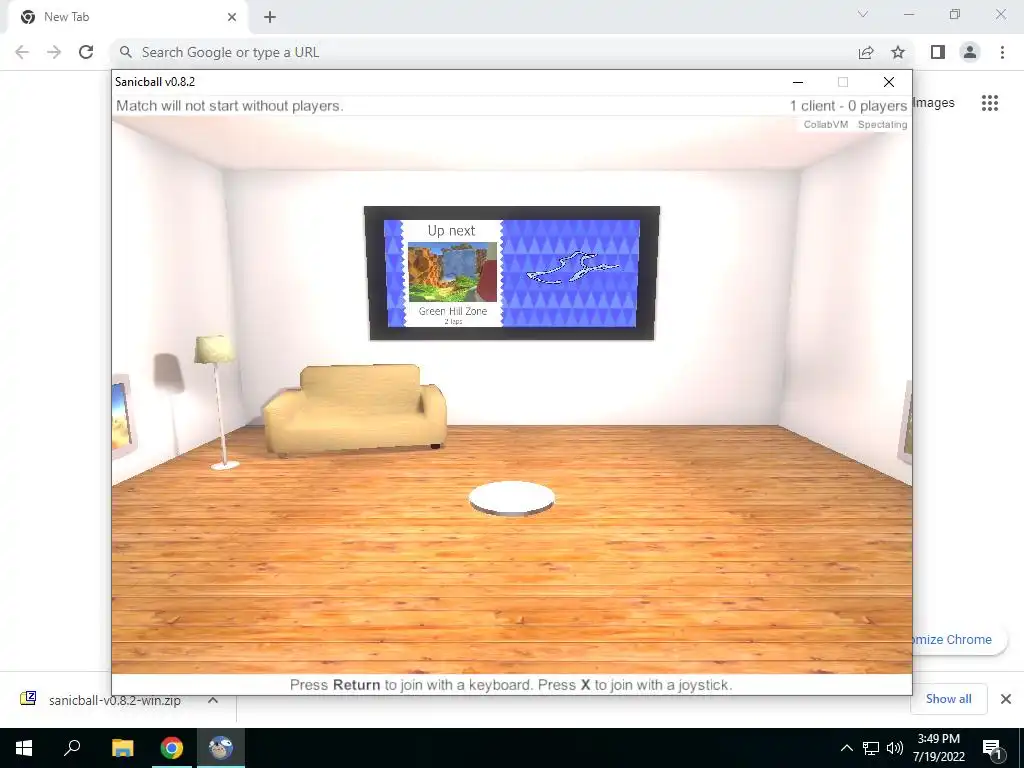
Task: Share this page via the share icon
Action: point(866,52)
